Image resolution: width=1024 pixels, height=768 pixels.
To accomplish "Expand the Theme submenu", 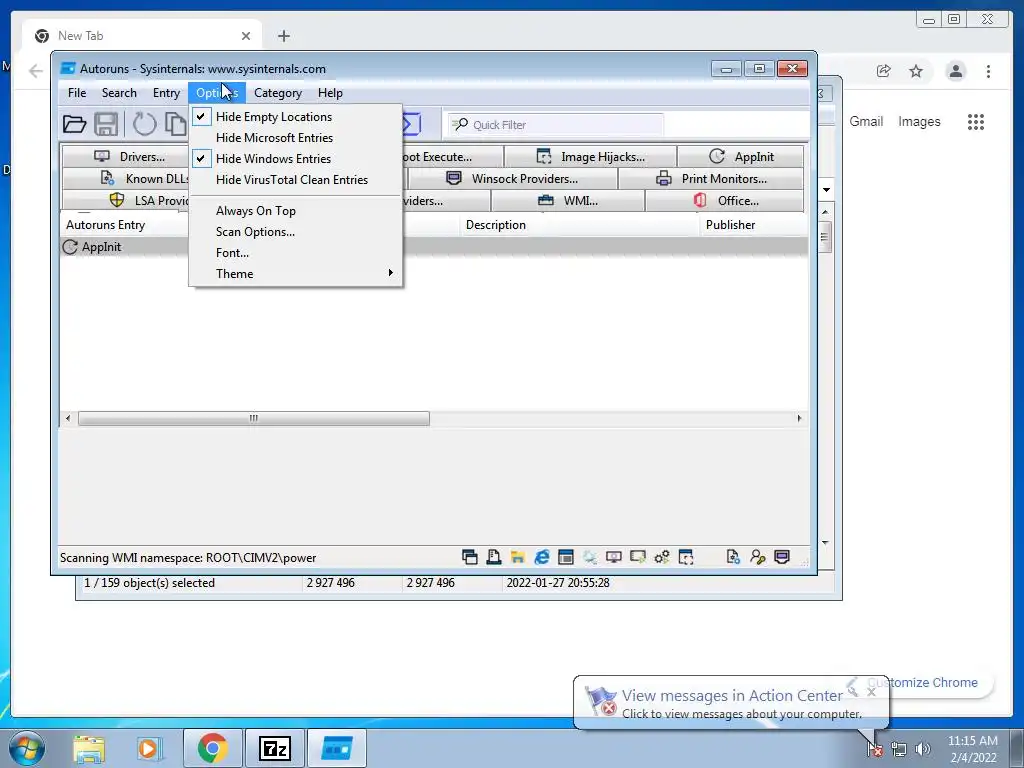I will click(295, 274).
